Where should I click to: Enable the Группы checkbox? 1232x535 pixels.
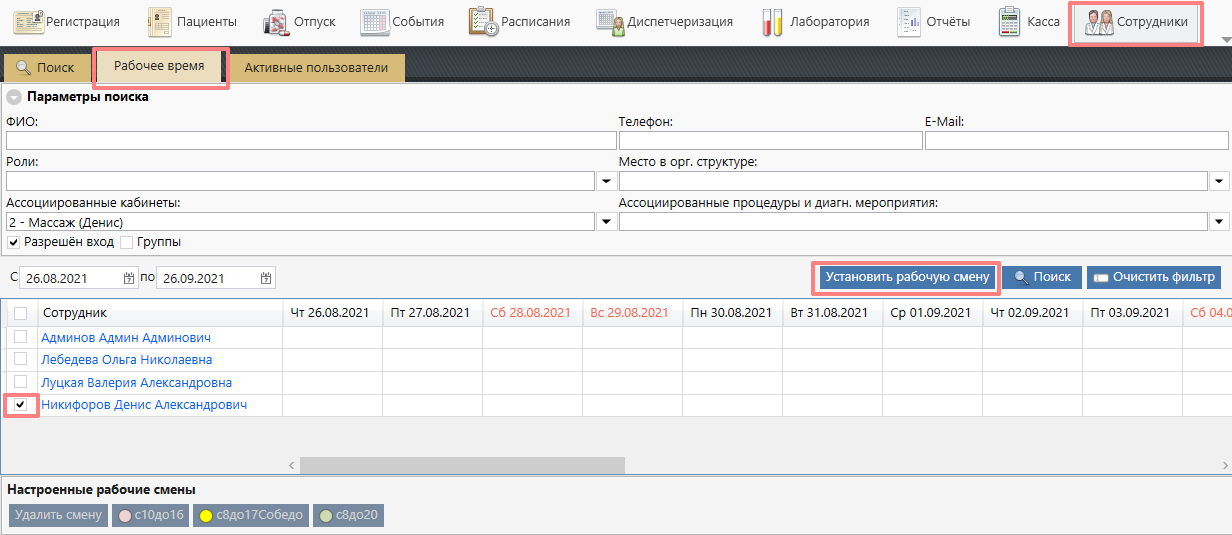(x=126, y=242)
